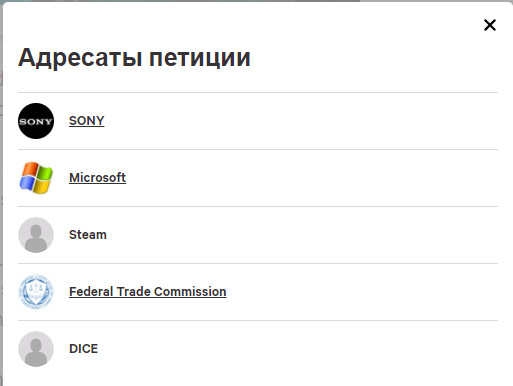Click the divider line between Steam and FTC
This screenshot has height=386, width=513.
click(258, 263)
